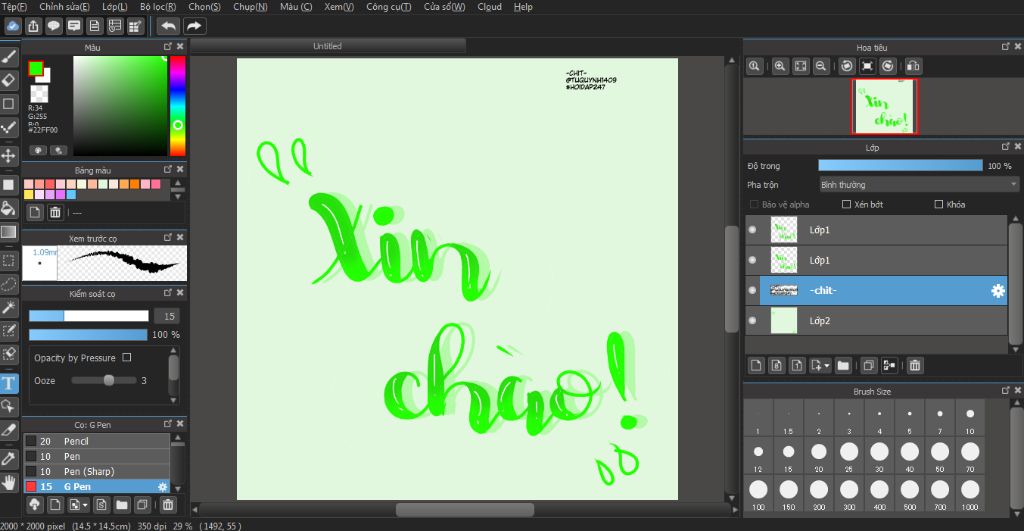Zoom in using navigator magnifier plus
This screenshot has height=531, width=1024.
pyautogui.click(x=780, y=66)
